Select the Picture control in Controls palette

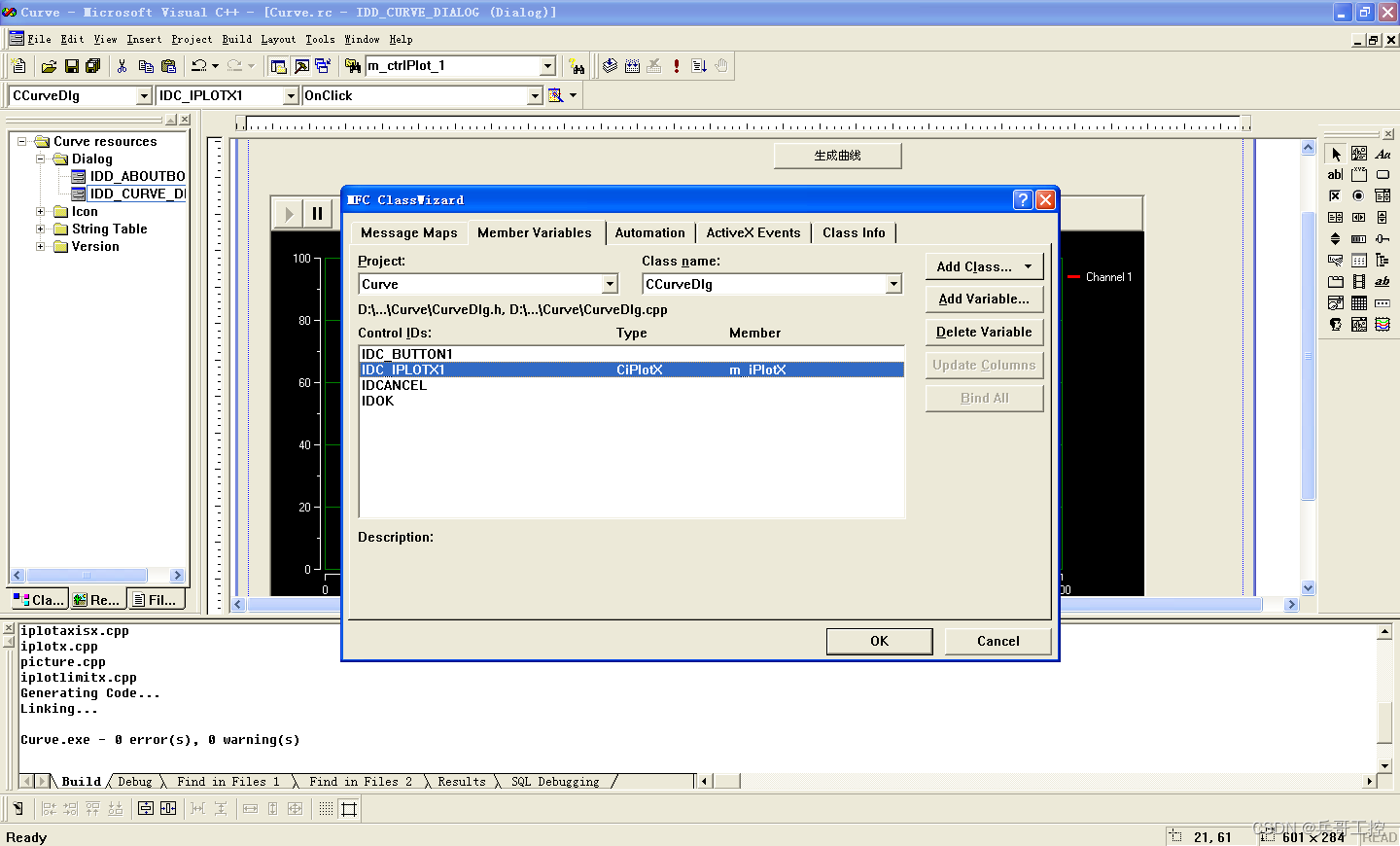[x=1359, y=154]
